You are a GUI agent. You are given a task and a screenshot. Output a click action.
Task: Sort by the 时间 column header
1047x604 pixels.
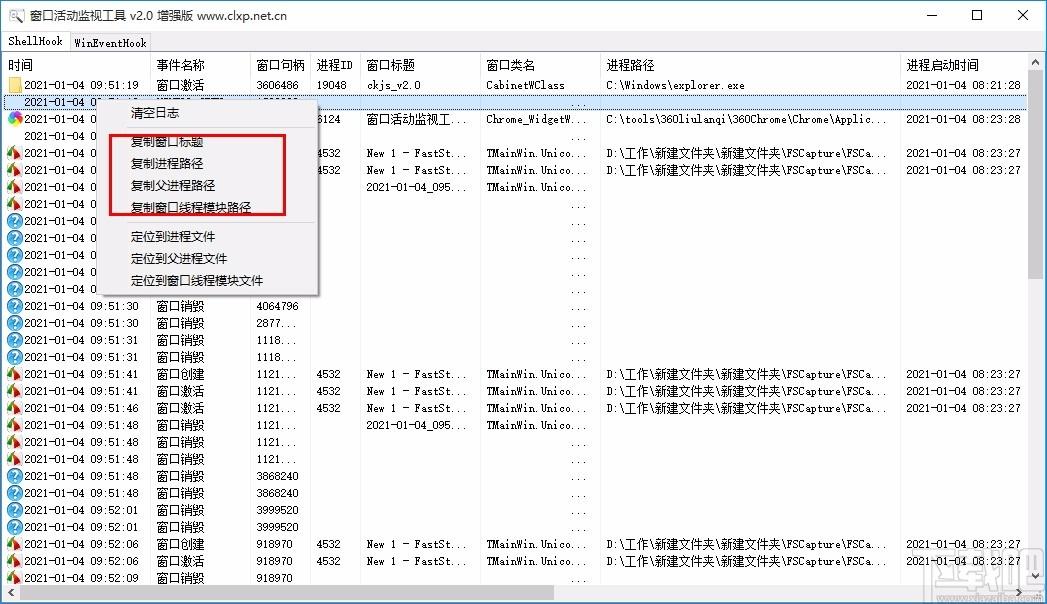(77, 65)
